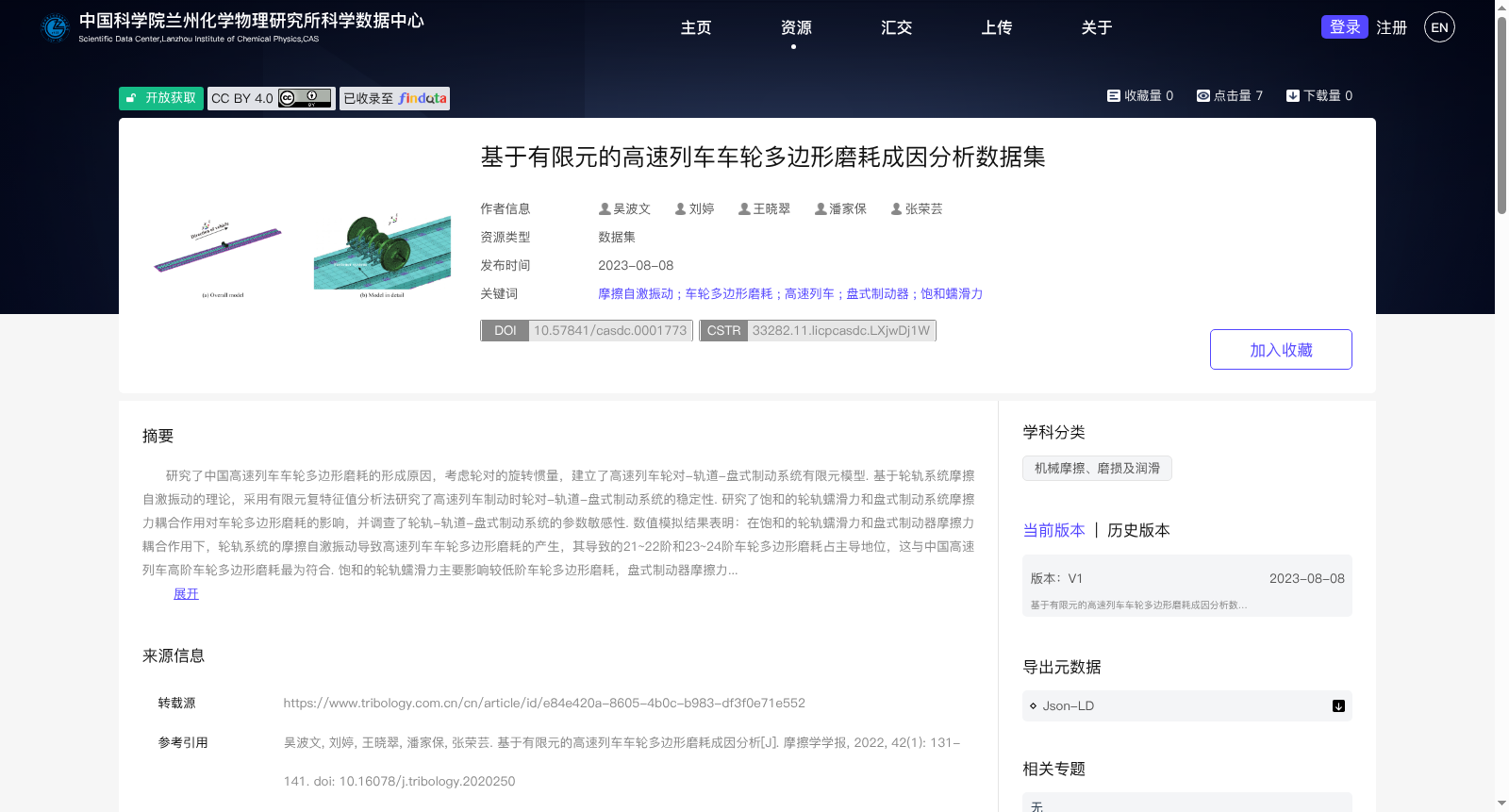This screenshot has height=812, width=1509.
Task: Open the 资源 menu item
Action: click(x=796, y=27)
